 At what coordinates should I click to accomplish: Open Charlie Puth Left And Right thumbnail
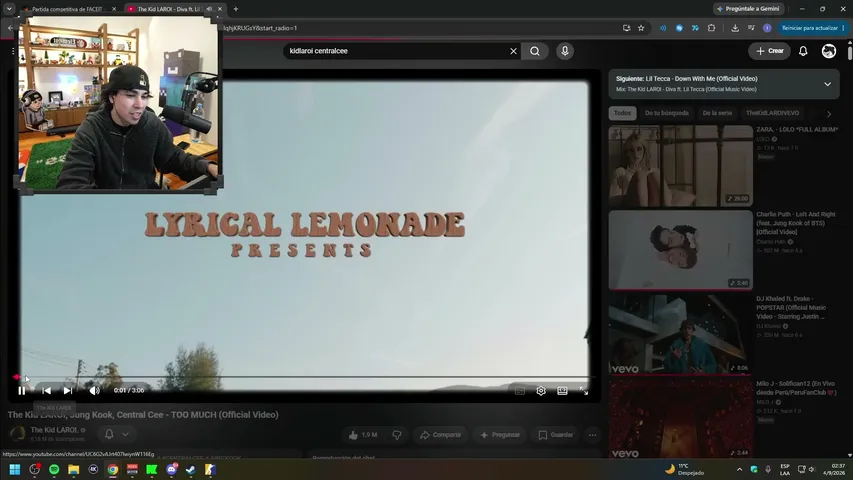(x=681, y=250)
